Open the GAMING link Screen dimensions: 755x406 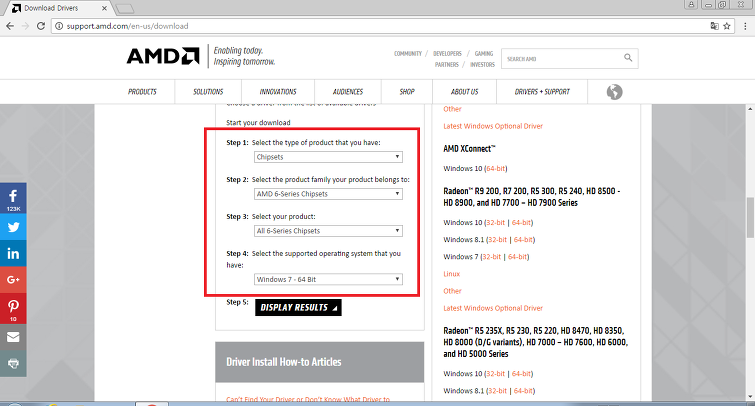pyautogui.click(x=484, y=53)
